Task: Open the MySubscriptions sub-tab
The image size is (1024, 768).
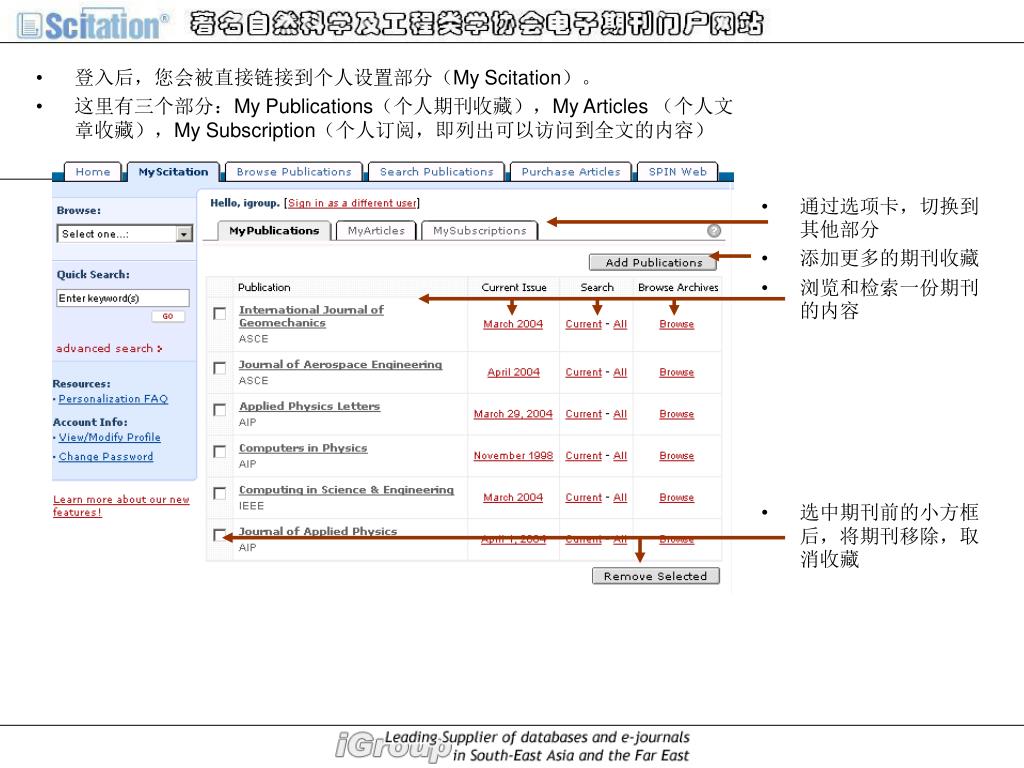Action: (x=479, y=231)
